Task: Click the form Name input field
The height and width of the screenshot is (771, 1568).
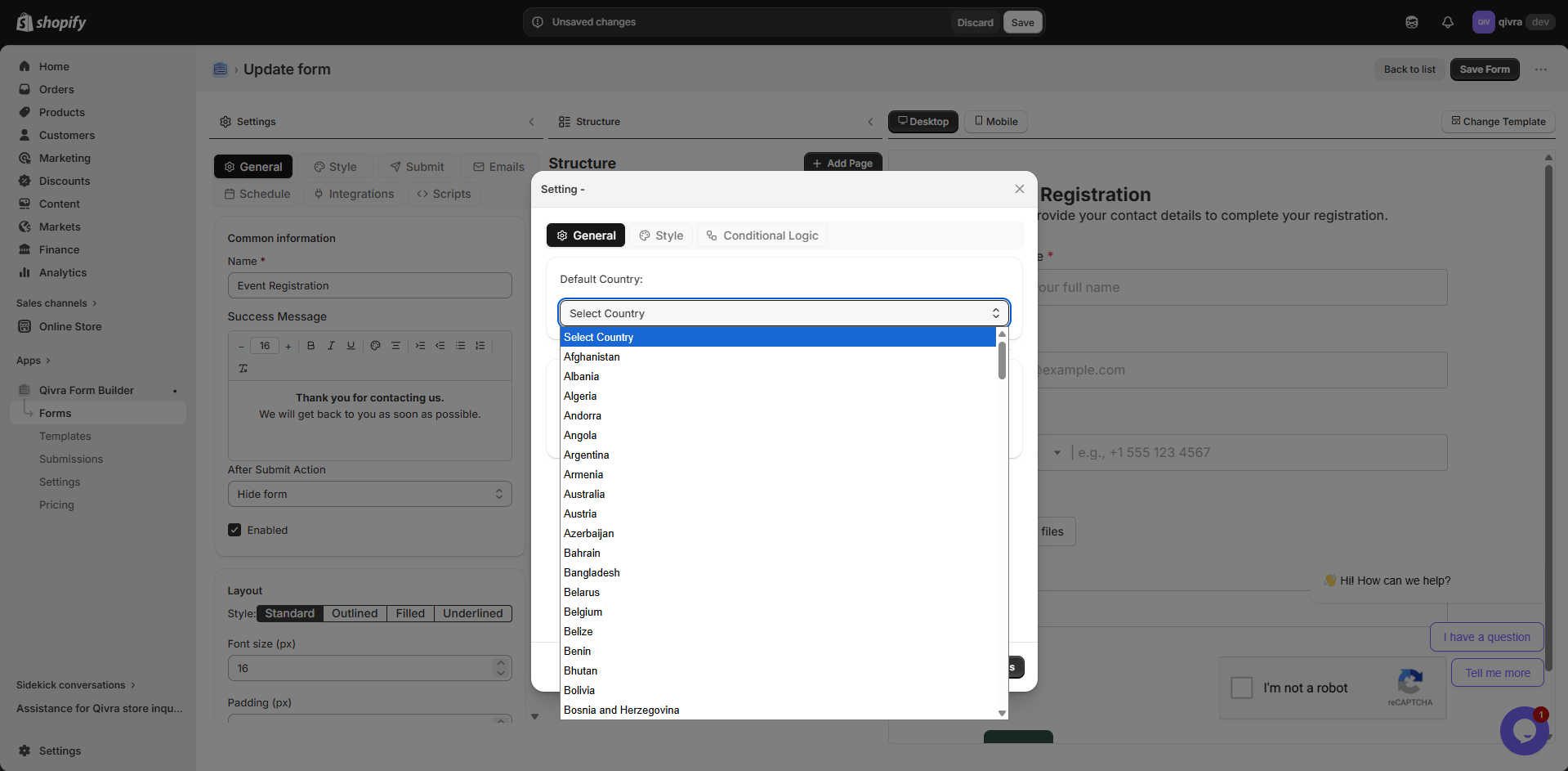Action: point(369,285)
